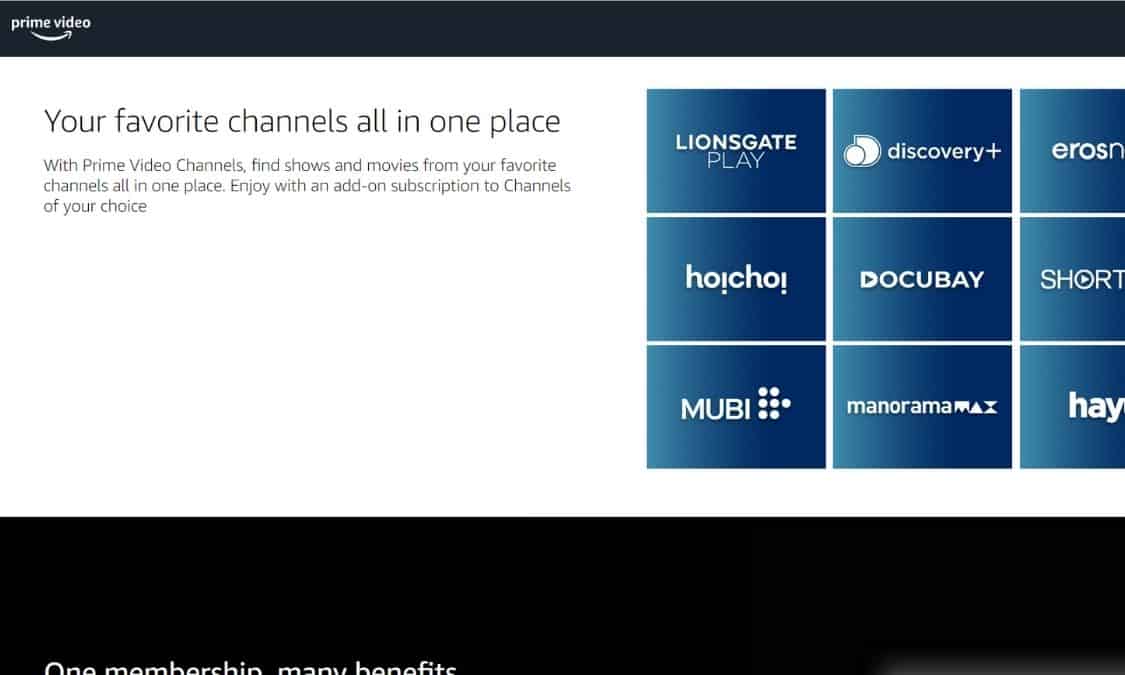This screenshot has height=675, width=1125.
Task: Click the Prime Video logo
Action: [51, 27]
